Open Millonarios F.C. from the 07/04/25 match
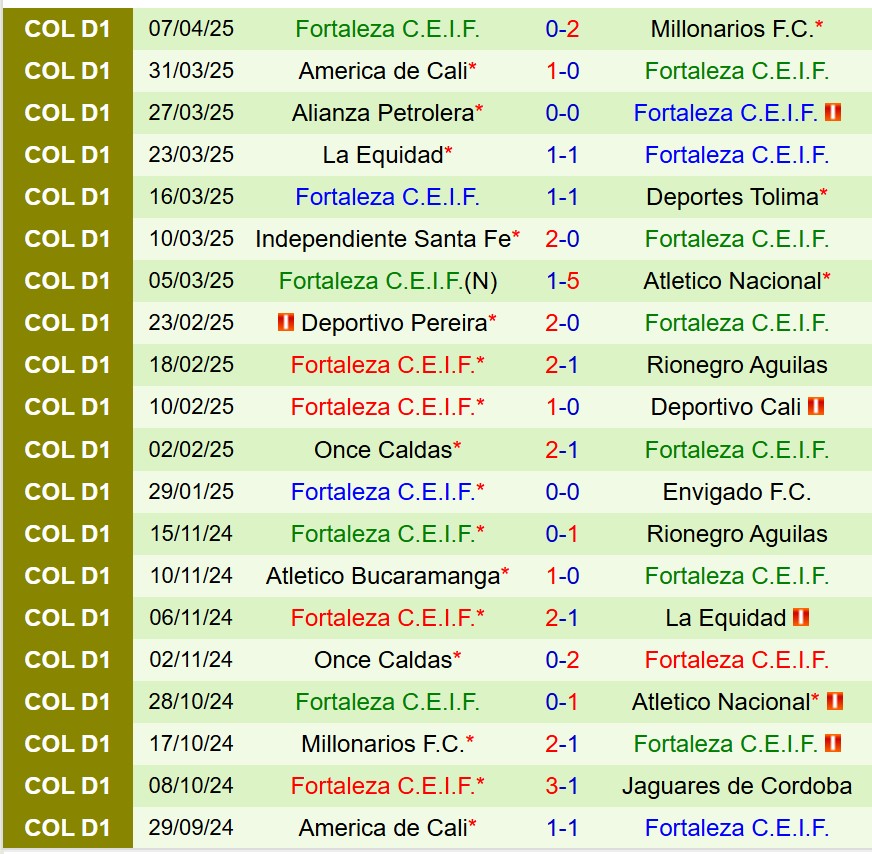Screen dimensions: 872x854 732,29
